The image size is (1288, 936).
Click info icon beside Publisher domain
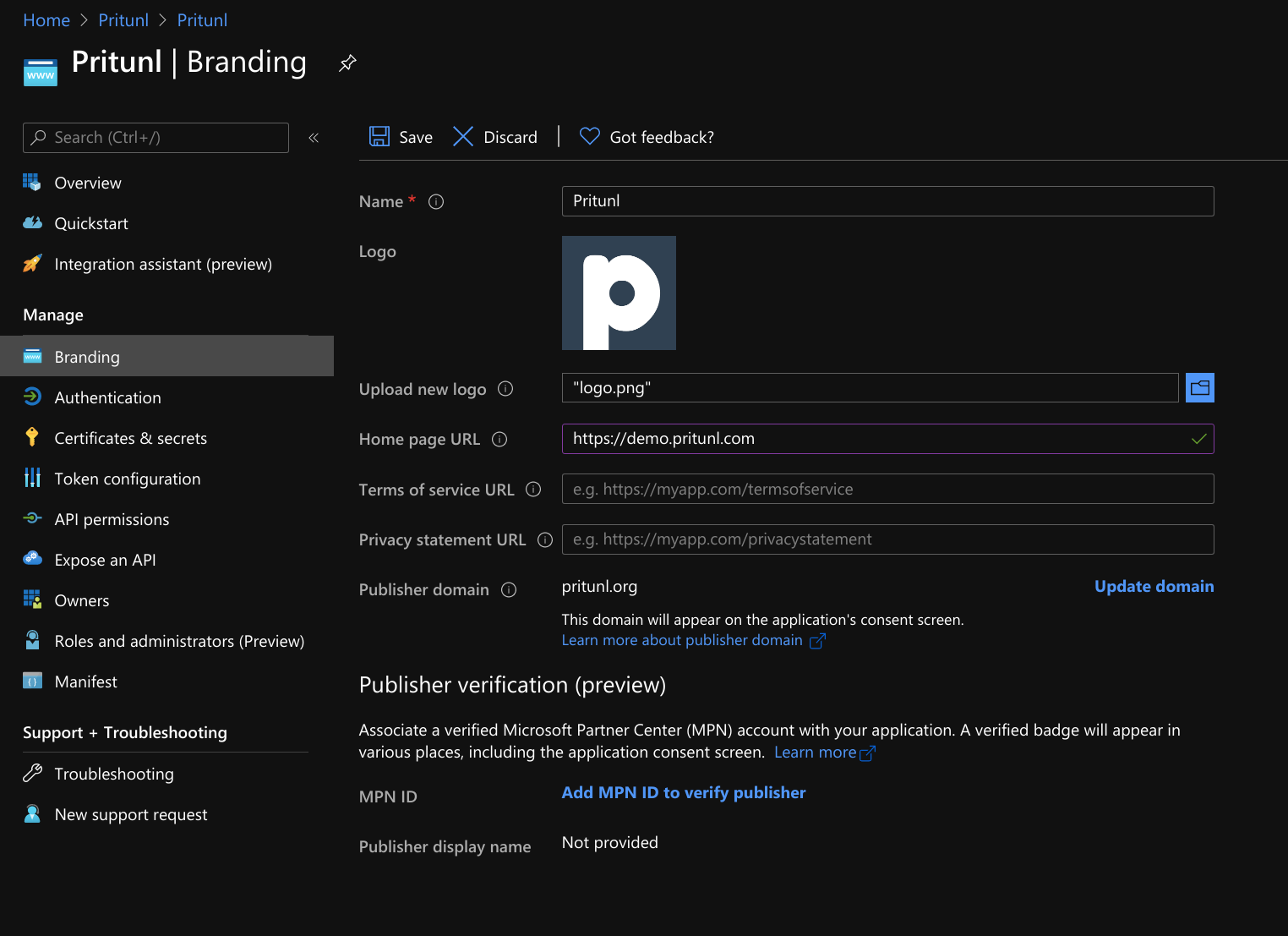coord(509,590)
